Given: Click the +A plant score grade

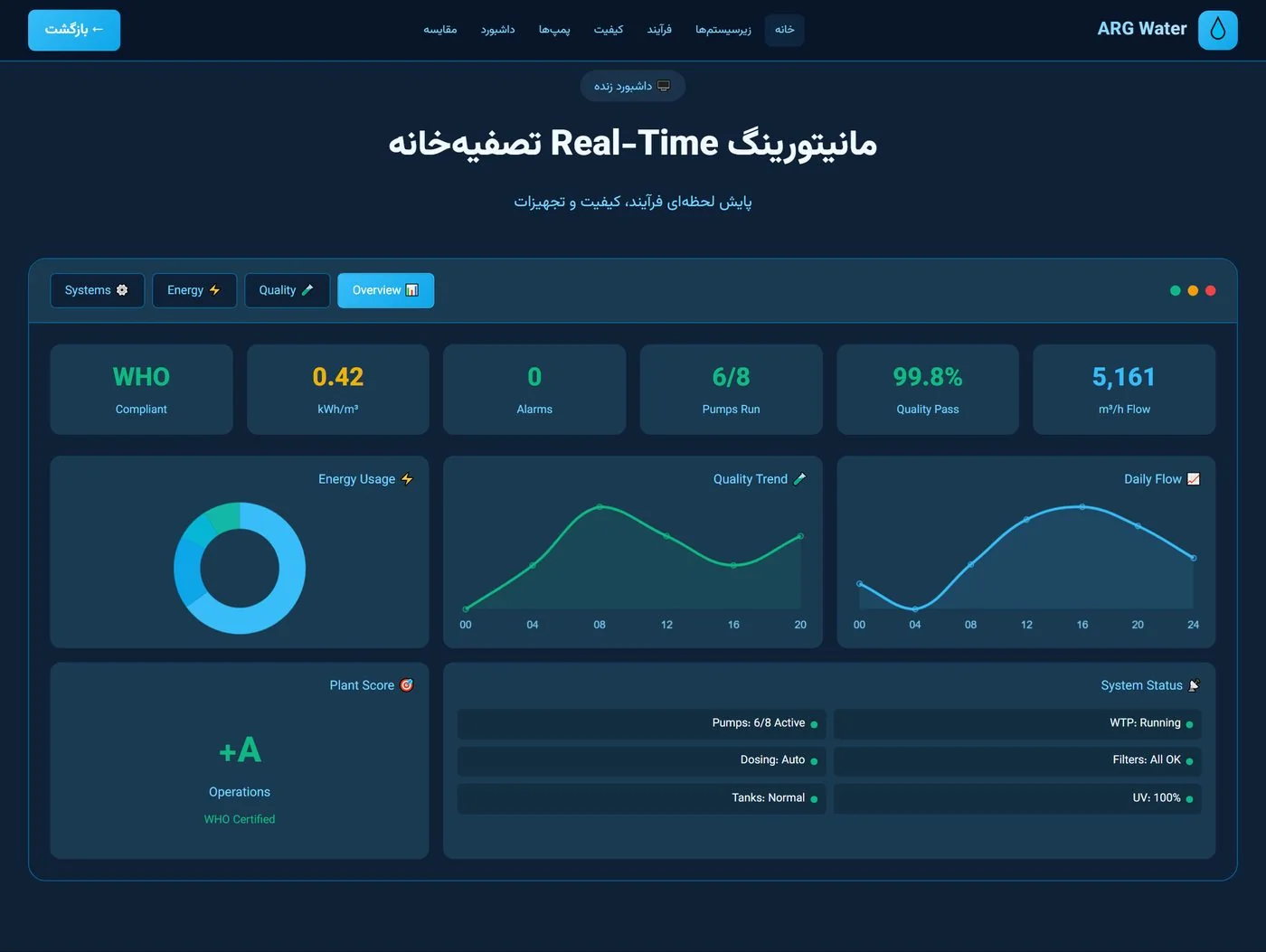Looking at the screenshot, I should pyautogui.click(x=240, y=749).
